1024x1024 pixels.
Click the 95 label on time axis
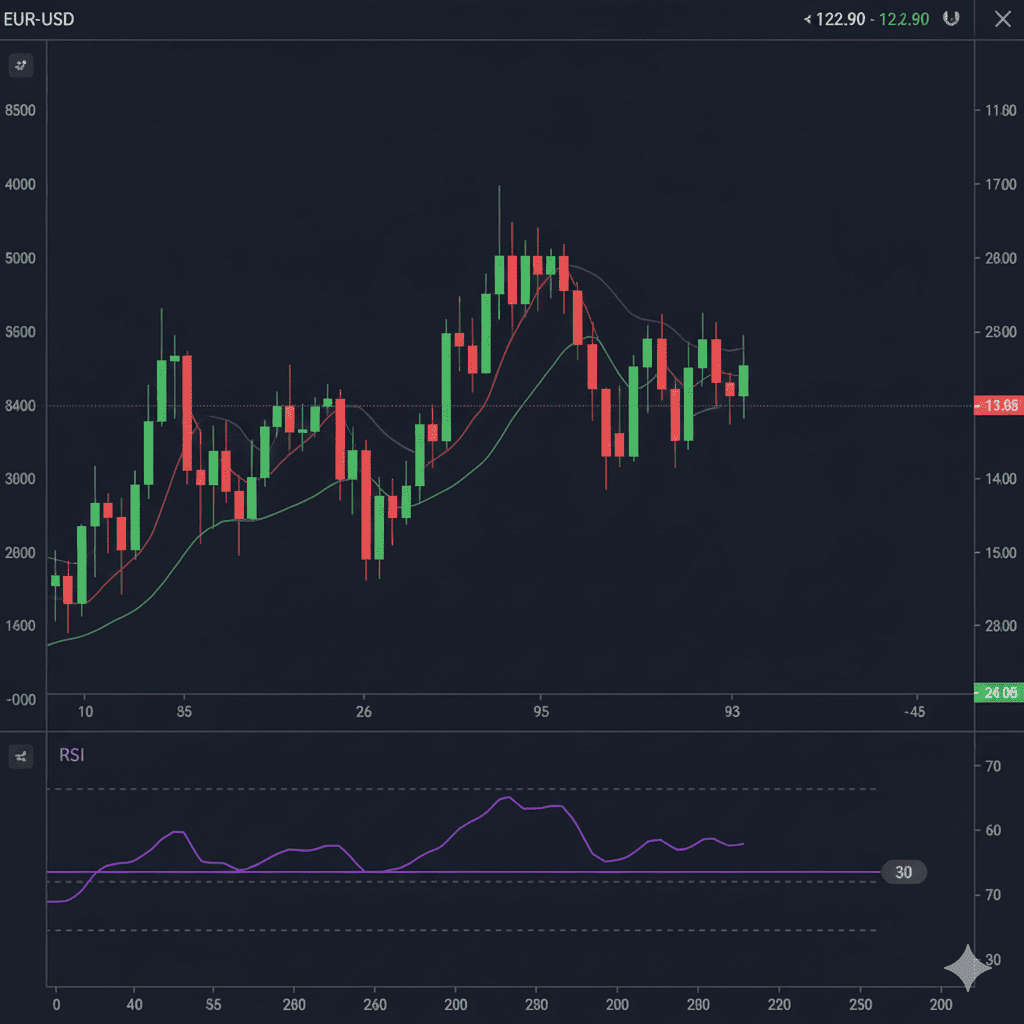point(541,712)
